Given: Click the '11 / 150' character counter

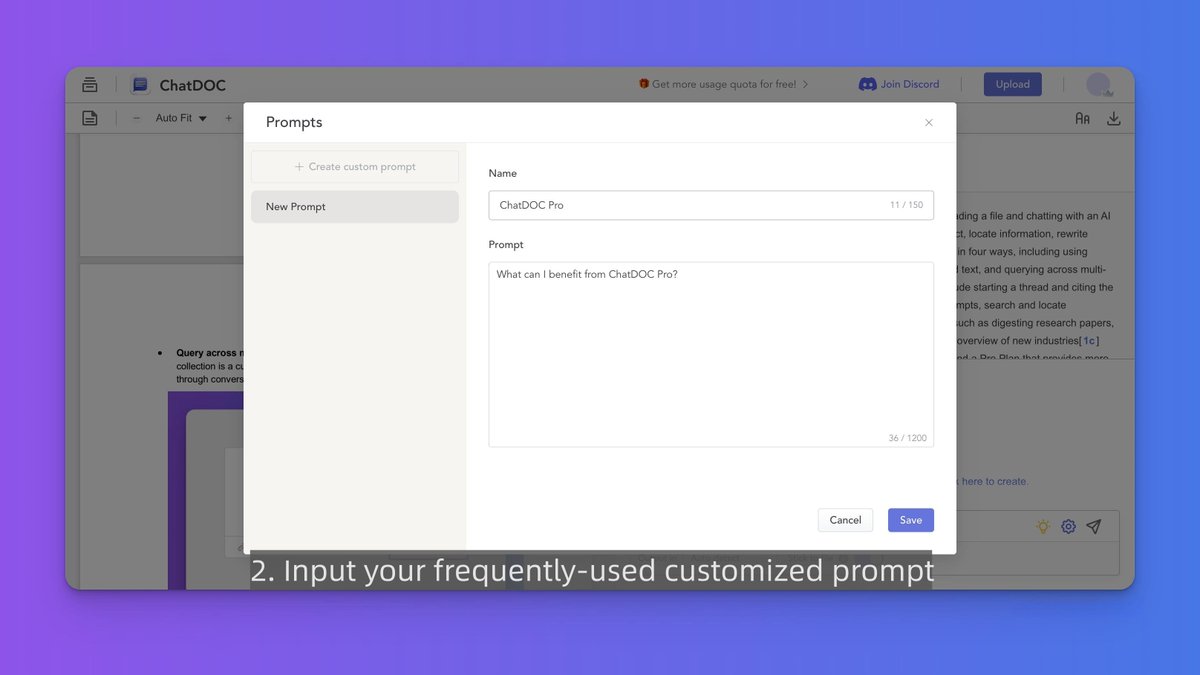Looking at the screenshot, I should (x=907, y=205).
